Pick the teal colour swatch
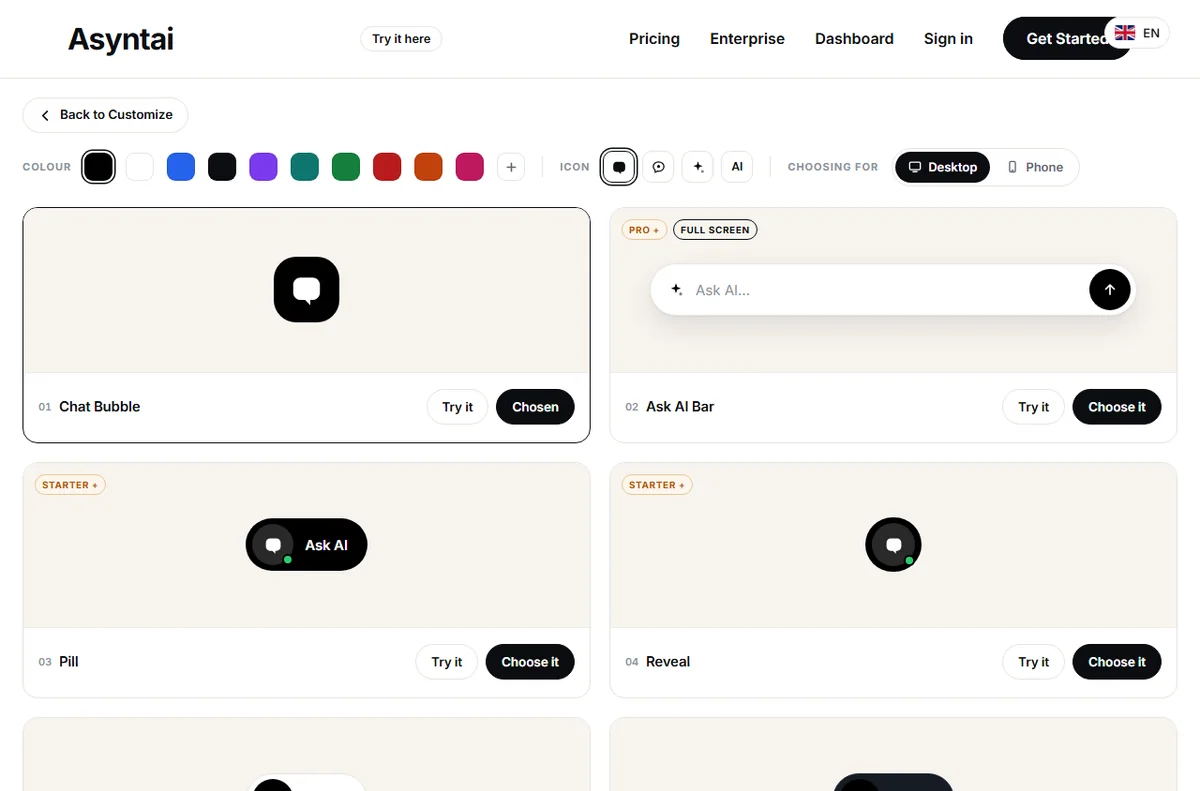 tap(305, 167)
